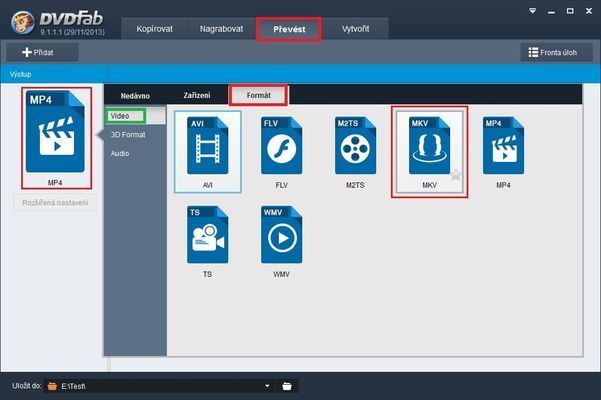
Task: Select the Formát profile tab
Action: click(x=258, y=95)
